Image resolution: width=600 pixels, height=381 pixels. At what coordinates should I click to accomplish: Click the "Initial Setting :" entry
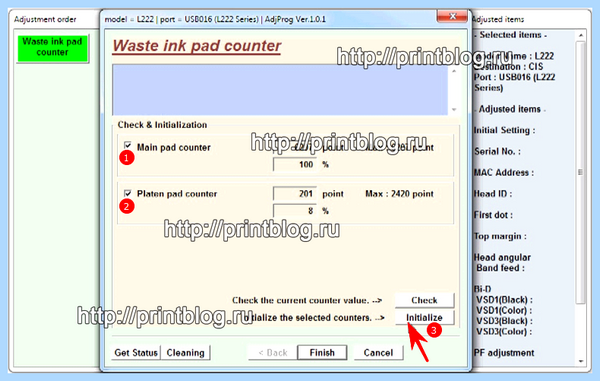click(504, 130)
